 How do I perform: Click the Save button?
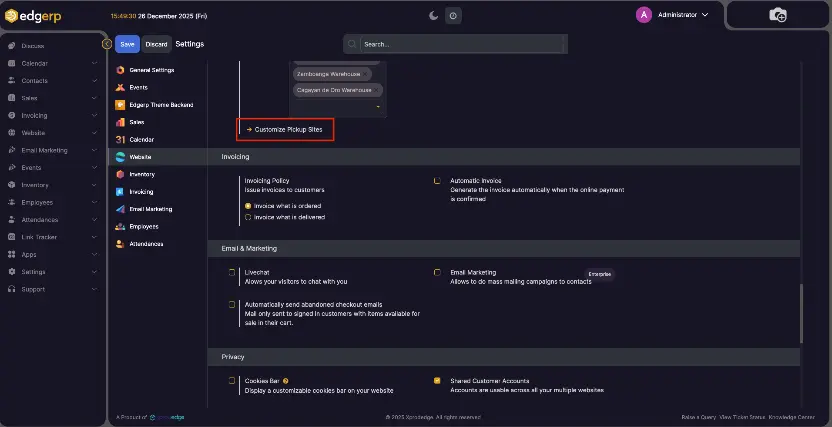pyautogui.click(x=127, y=44)
